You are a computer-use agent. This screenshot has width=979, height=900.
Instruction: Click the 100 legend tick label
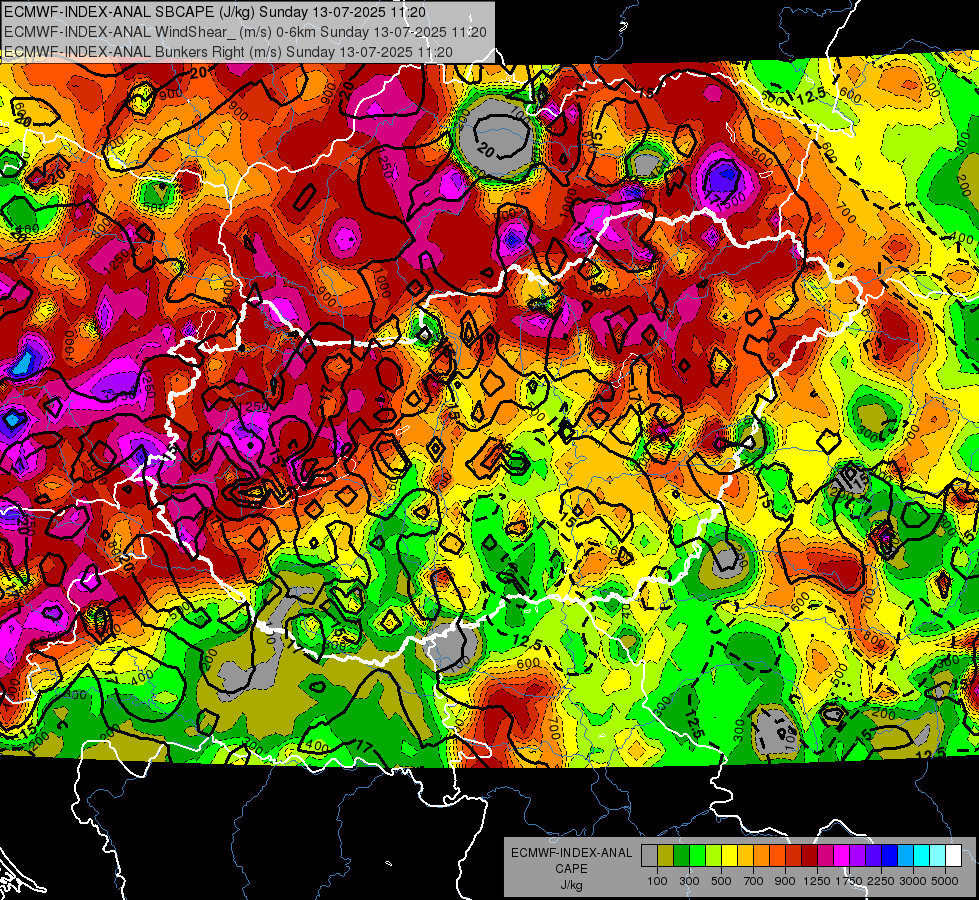657,881
